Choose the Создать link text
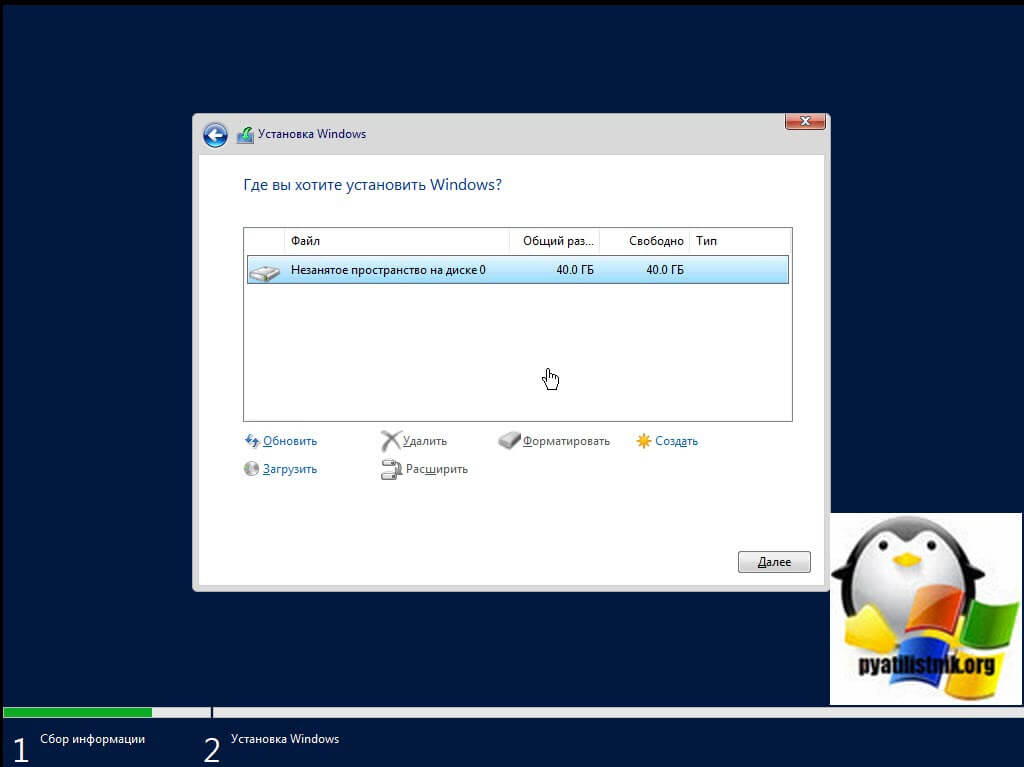Screen dimensions: 1024x767 pos(677,441)
